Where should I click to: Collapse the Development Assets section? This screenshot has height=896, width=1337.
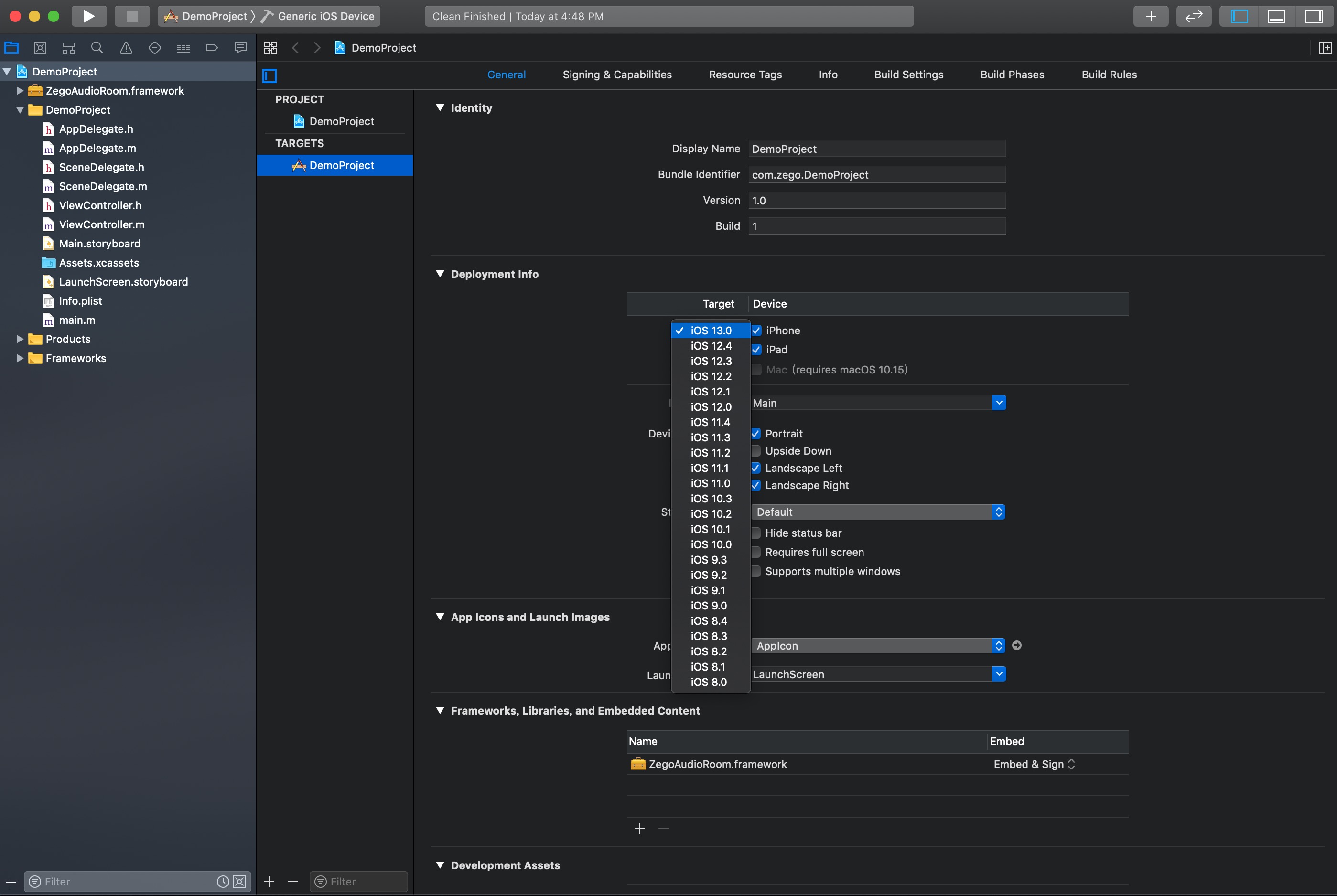click(x=440, y=864)
